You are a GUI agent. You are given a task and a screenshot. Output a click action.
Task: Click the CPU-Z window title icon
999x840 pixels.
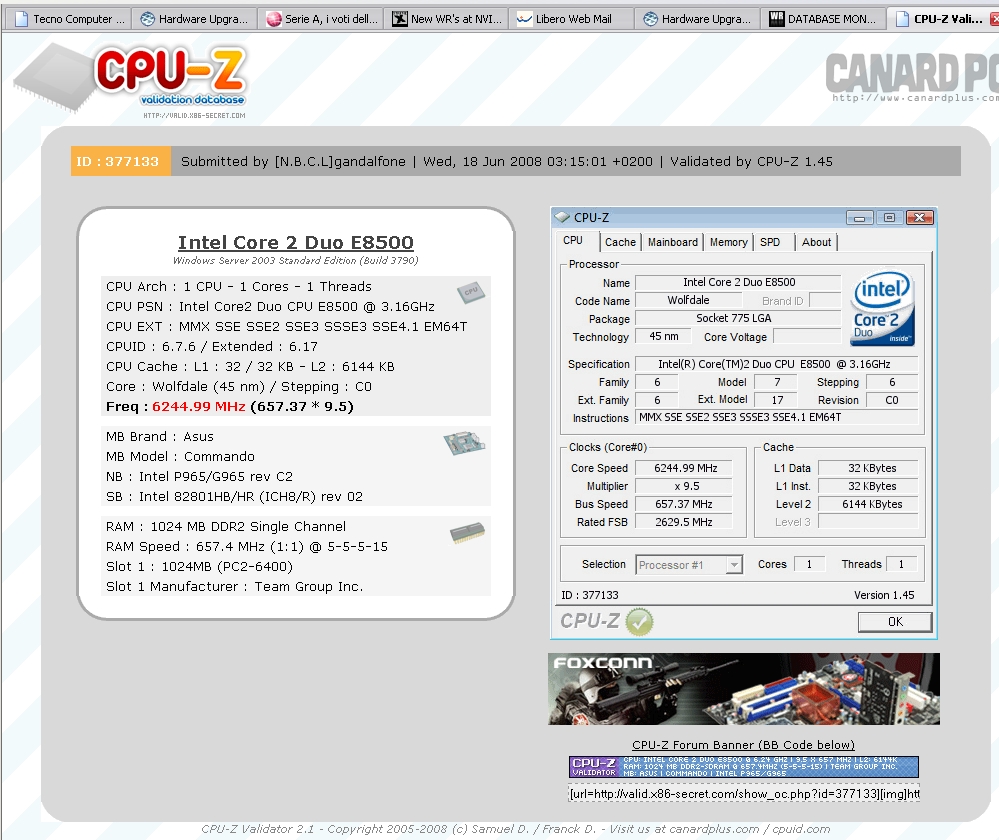[x=562, y=217]
